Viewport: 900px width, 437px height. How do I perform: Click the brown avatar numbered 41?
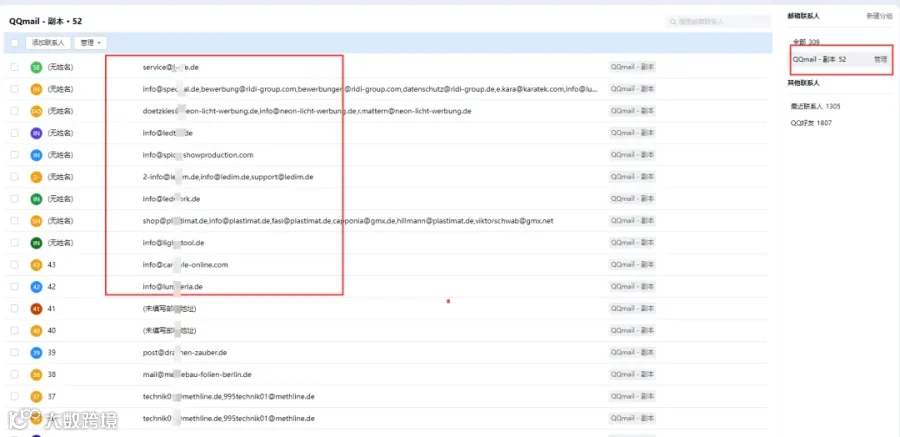36,308
